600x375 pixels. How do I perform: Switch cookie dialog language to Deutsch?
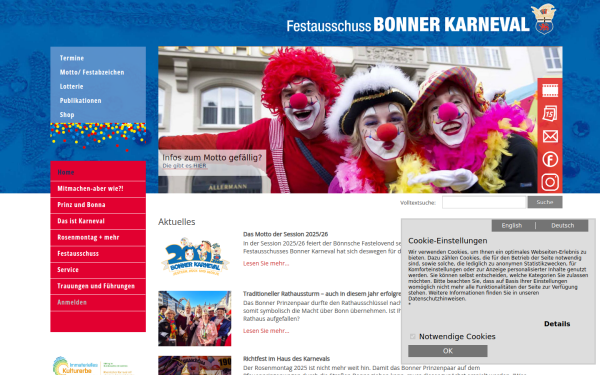(562, 226)
